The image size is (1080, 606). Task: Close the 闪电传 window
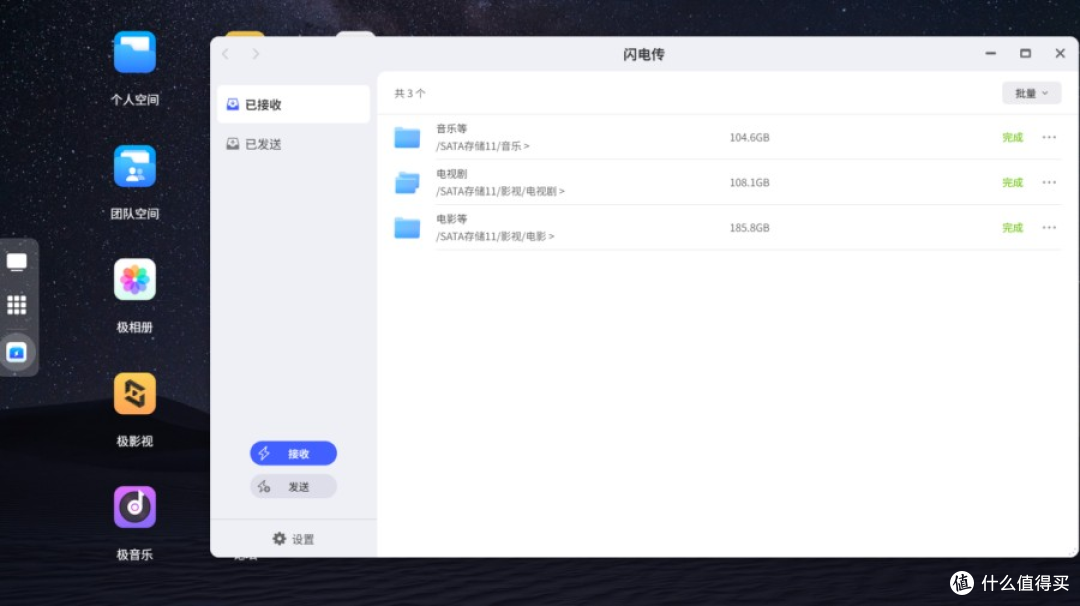[x=1060, y=53]
